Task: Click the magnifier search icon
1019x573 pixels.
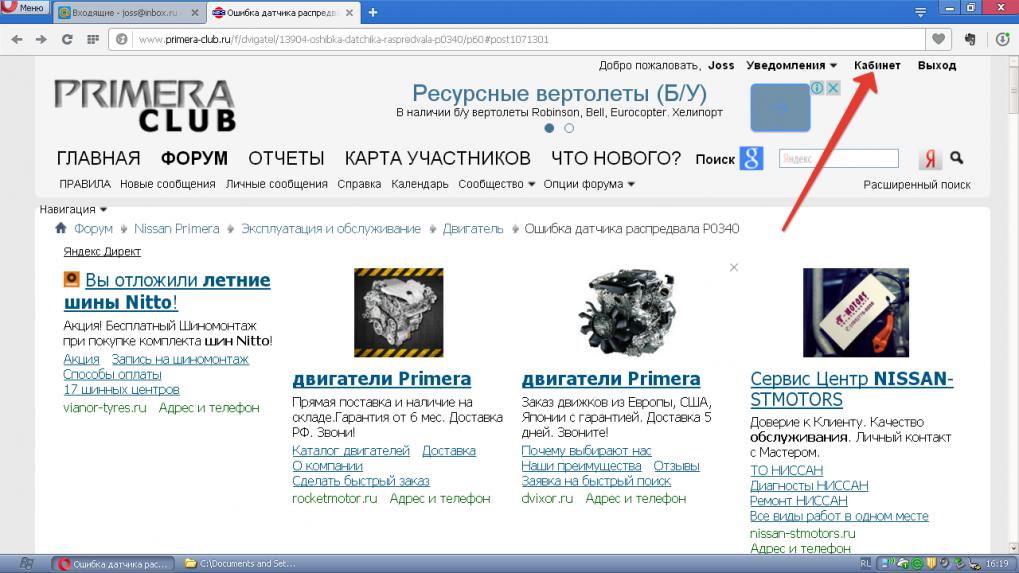Action: pyautogui.click(x=957, y=157)
